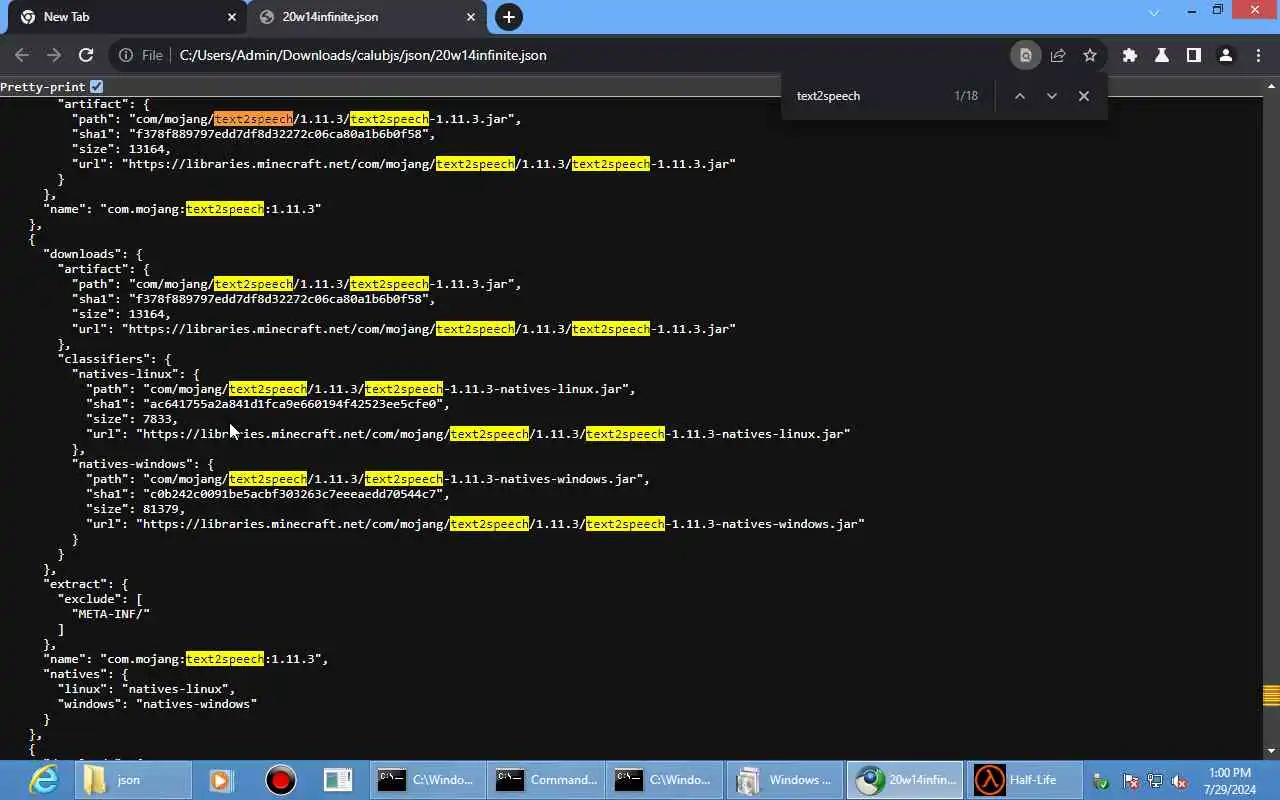Click the sha1 ac641755a2a841d1fca9e660194f42523ee5cfe0 value
This screenshot has height=800, width=1280.
click(295, 404)
